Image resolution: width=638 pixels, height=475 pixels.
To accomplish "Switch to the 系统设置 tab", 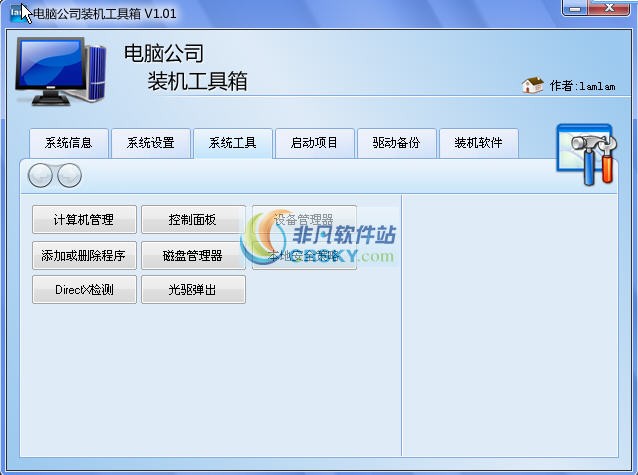I will 151,143.
